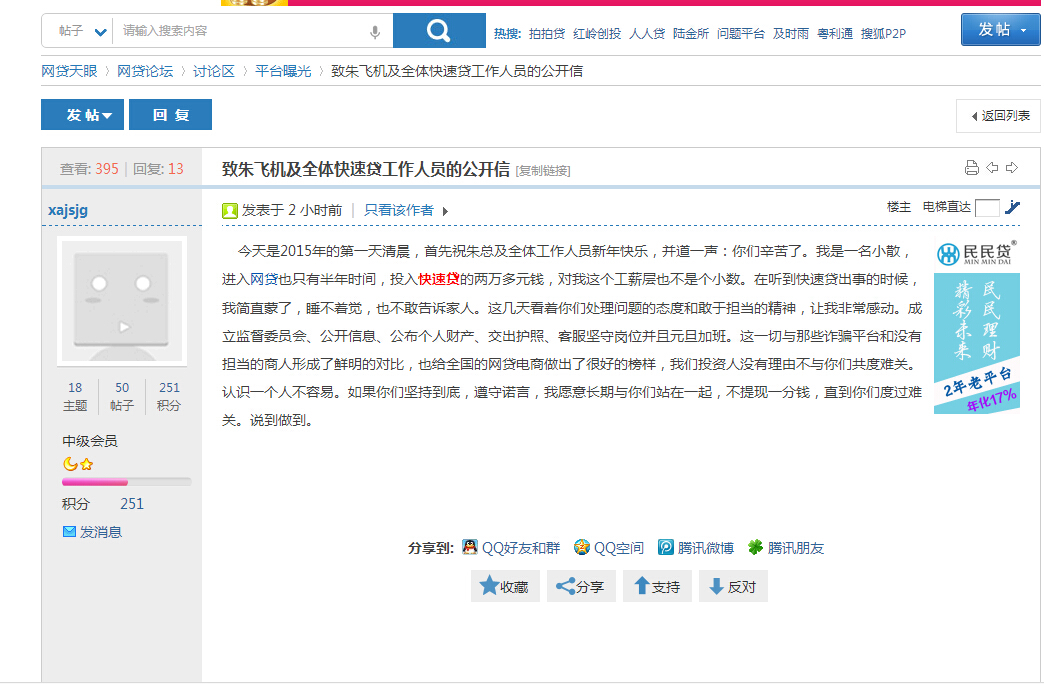Viewport: 1044px width, 684px height.
Task: Click the 支持 upvote button
Action: 657,586
